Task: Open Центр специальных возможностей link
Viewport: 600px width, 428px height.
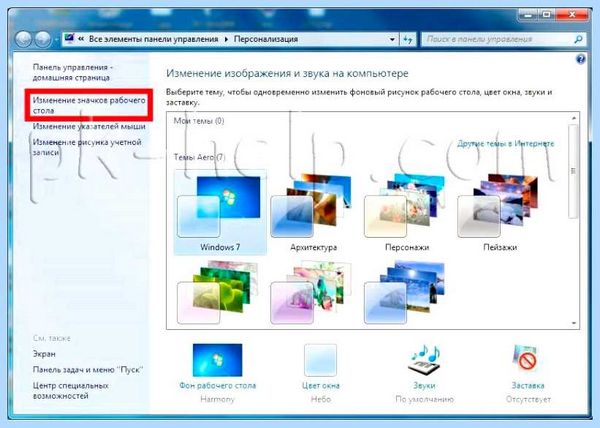Action: [71, 391]
